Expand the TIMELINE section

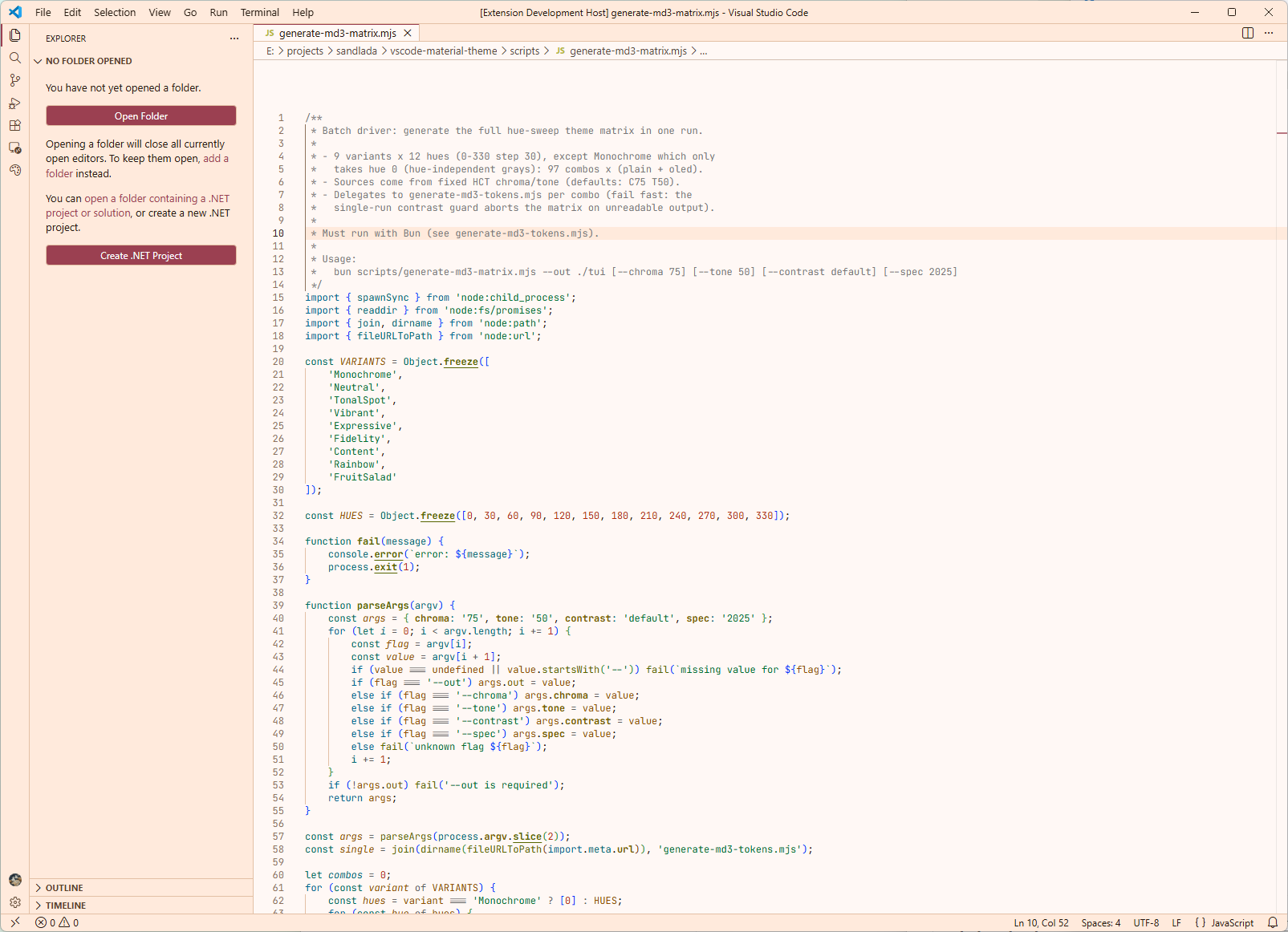(65, 906)
